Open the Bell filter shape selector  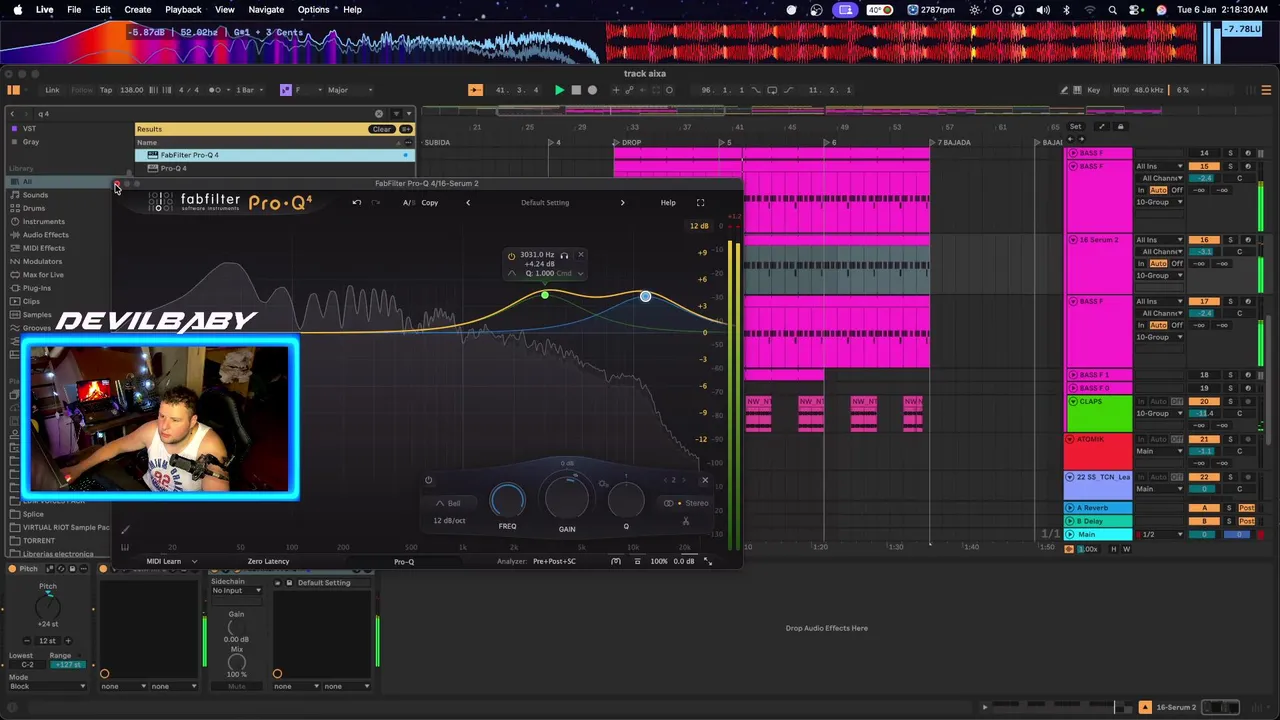448,504
